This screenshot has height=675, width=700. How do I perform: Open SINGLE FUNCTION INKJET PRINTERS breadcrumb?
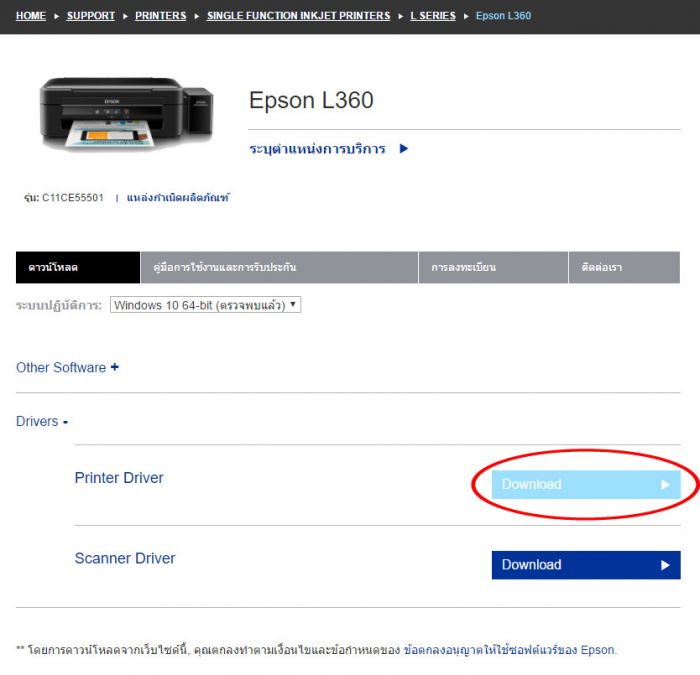pyautogui.click(x=298, y=16)
